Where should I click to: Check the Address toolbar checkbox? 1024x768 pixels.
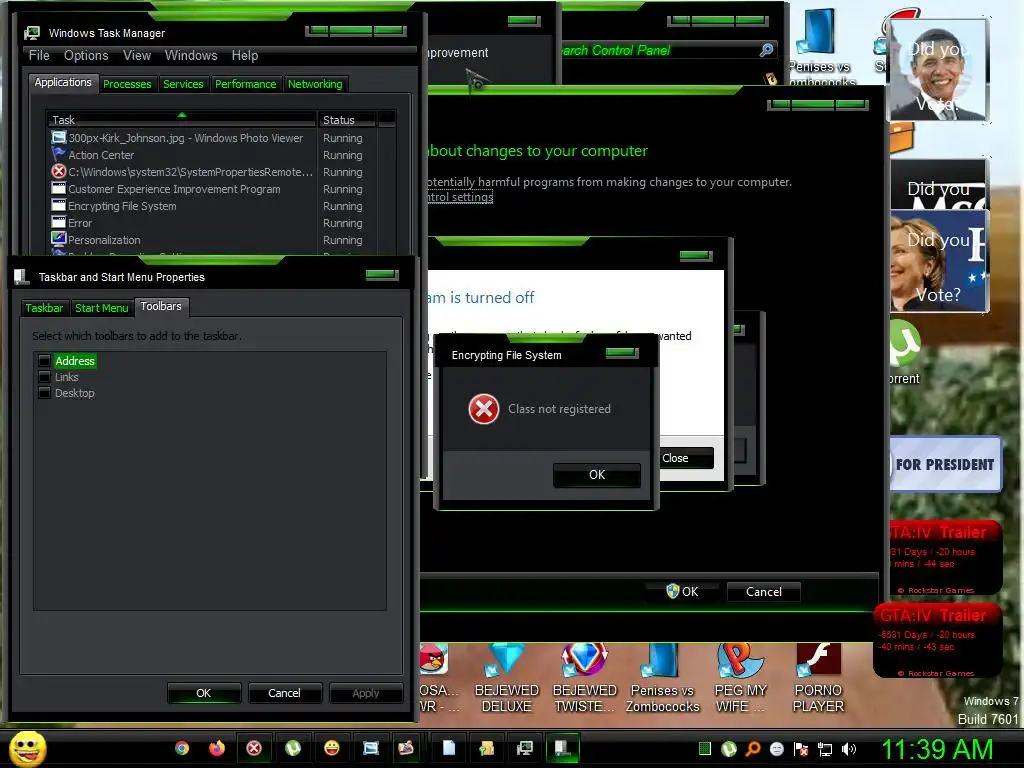[44, 360]
